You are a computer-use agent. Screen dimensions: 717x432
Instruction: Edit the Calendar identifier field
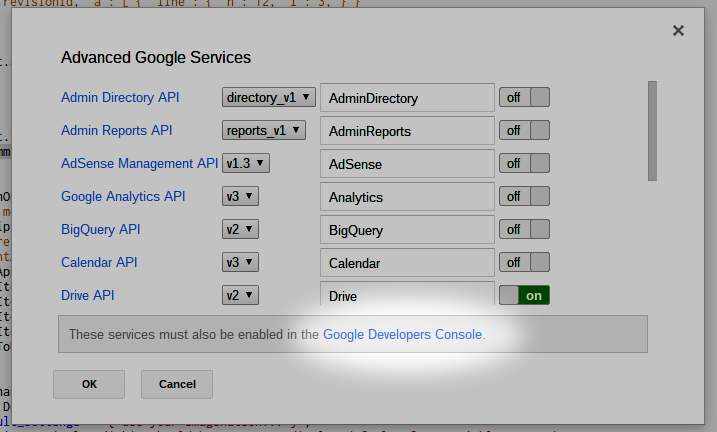[x=407, y=263]
